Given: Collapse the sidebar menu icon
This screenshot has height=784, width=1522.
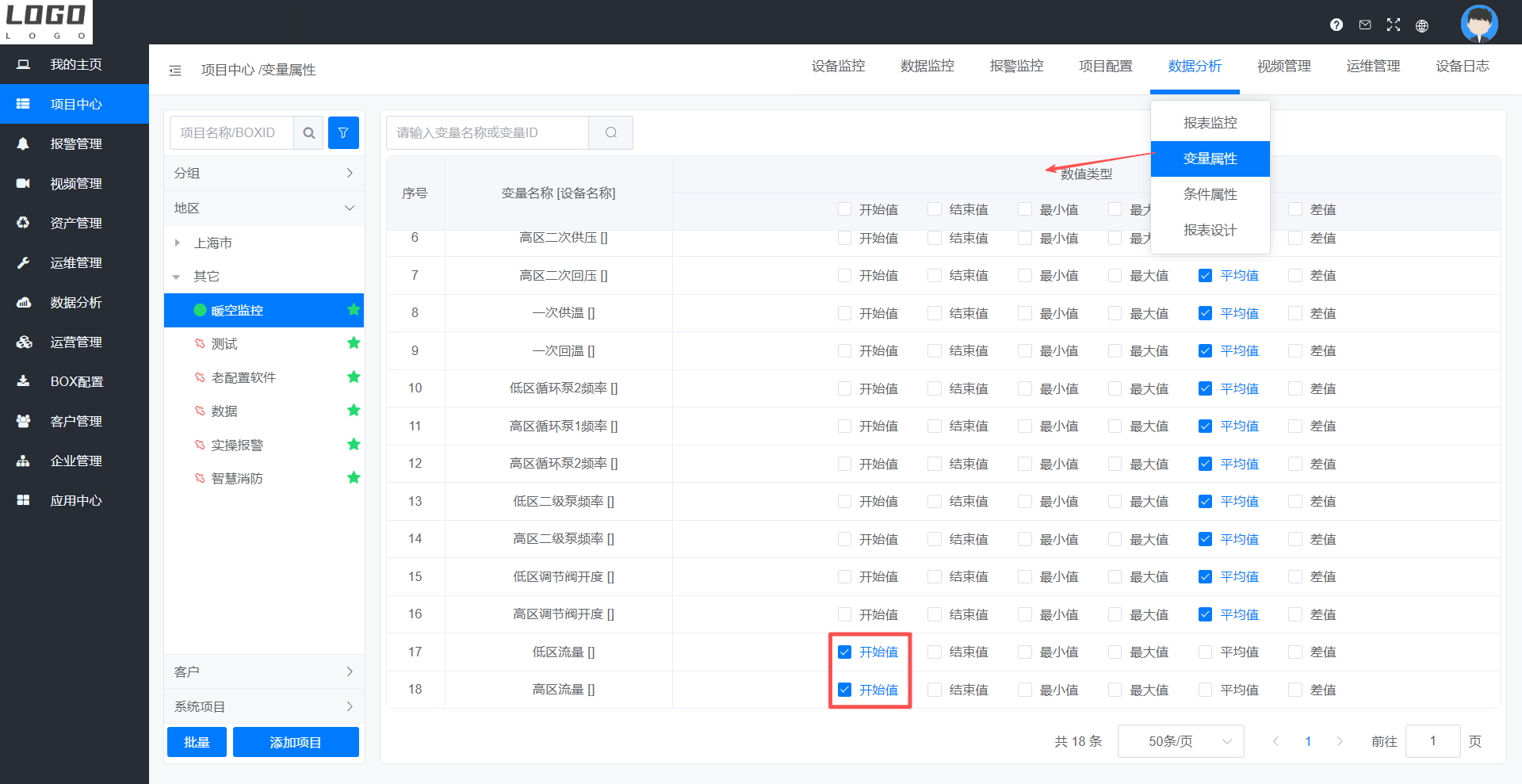Looking at the screenshot, I should click(175, 71).
